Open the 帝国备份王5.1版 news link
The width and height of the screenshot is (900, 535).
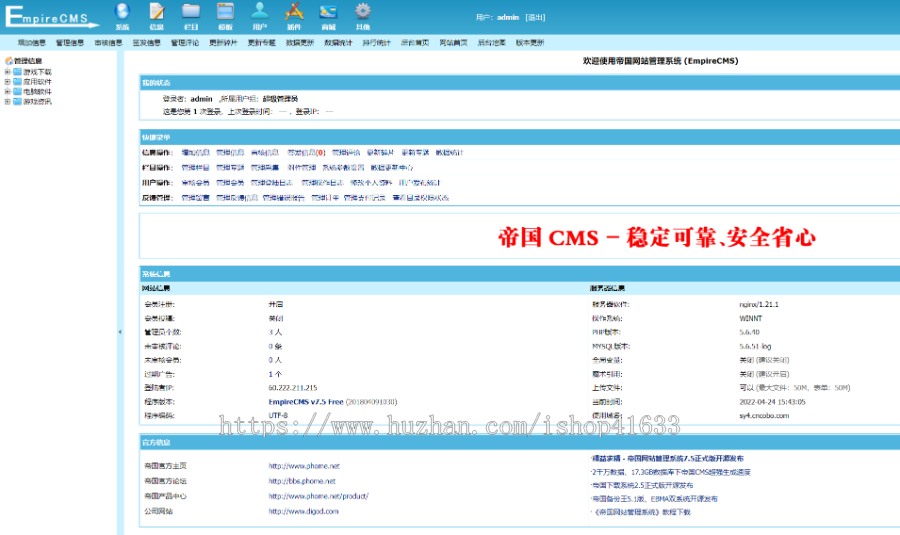655,499
